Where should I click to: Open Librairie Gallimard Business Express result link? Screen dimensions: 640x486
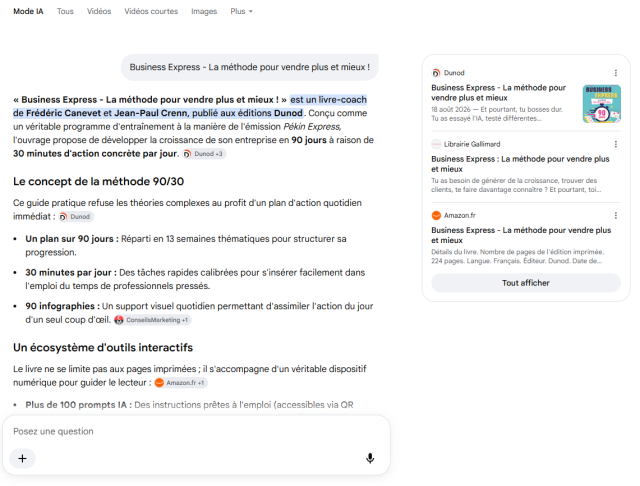520,164
